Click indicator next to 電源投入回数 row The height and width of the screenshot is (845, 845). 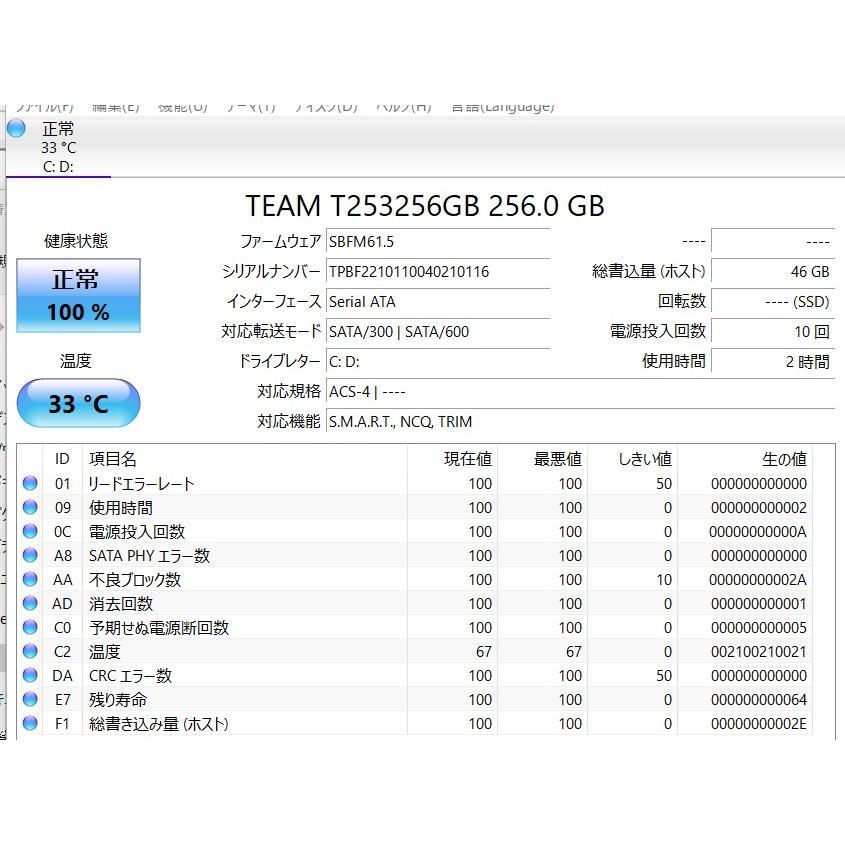[x=30, y=531]
